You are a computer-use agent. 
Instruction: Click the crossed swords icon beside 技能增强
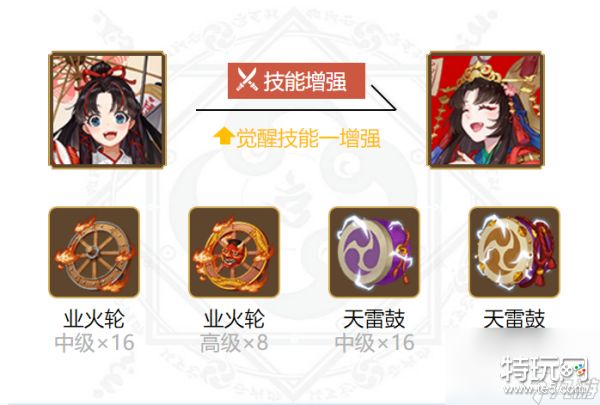[246, 80]
